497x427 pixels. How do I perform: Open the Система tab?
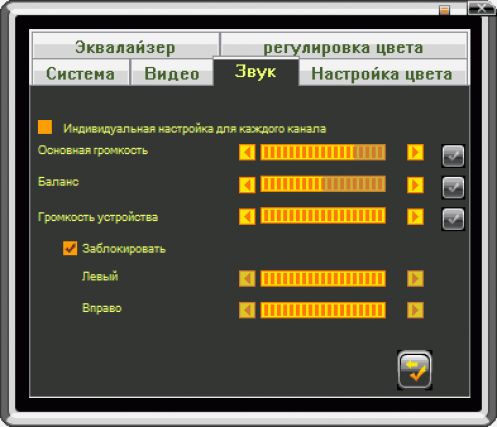point(80,72)
